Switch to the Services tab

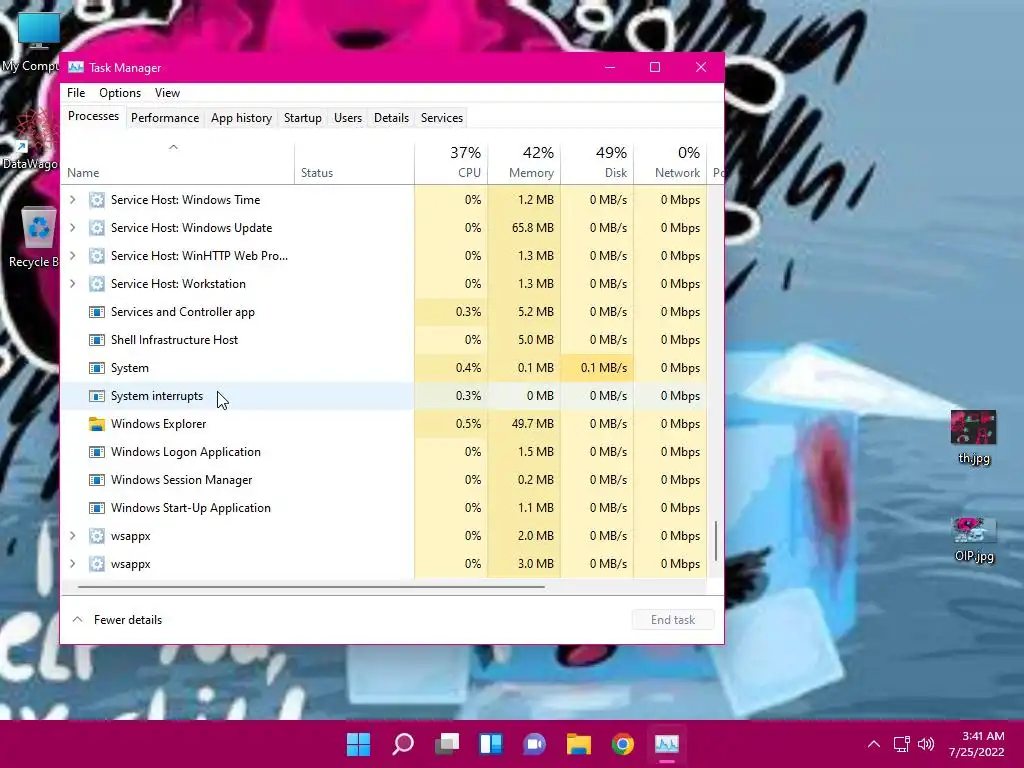[x=441, y=118]
